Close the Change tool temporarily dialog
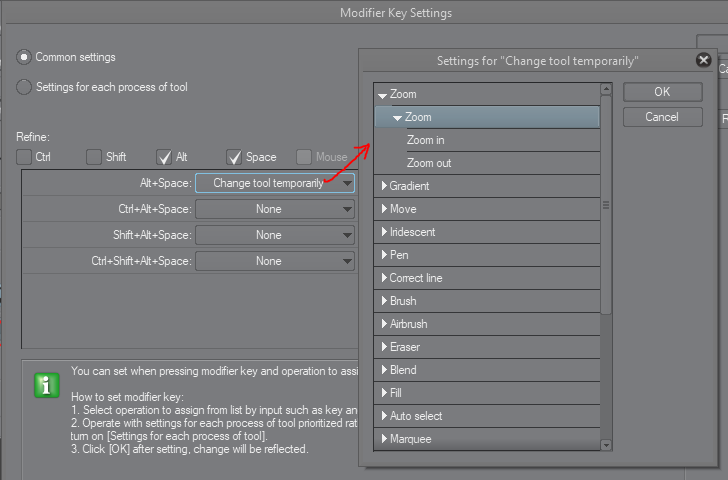The width and height of the screenshot is (728, 480). pyautogui.click(x=703, y=60)
